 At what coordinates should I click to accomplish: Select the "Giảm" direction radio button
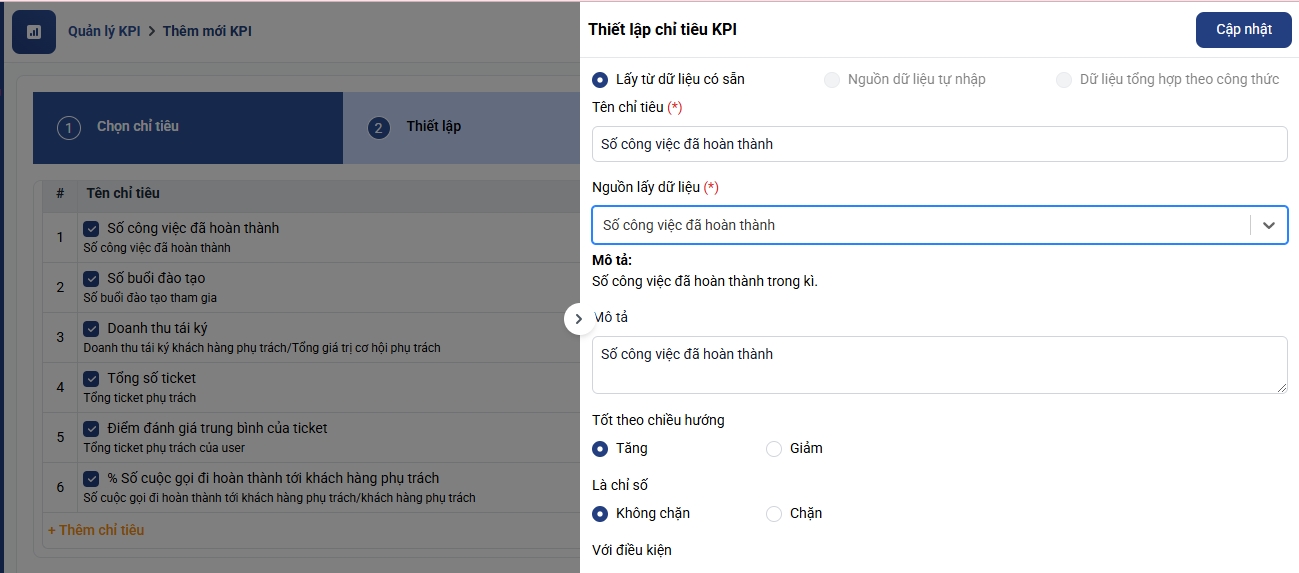[x=774, y=449]
